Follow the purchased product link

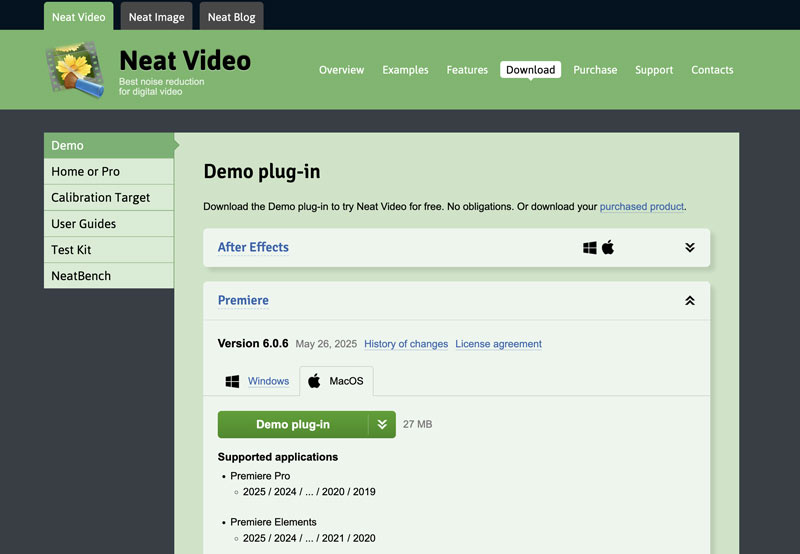(642, 207)
